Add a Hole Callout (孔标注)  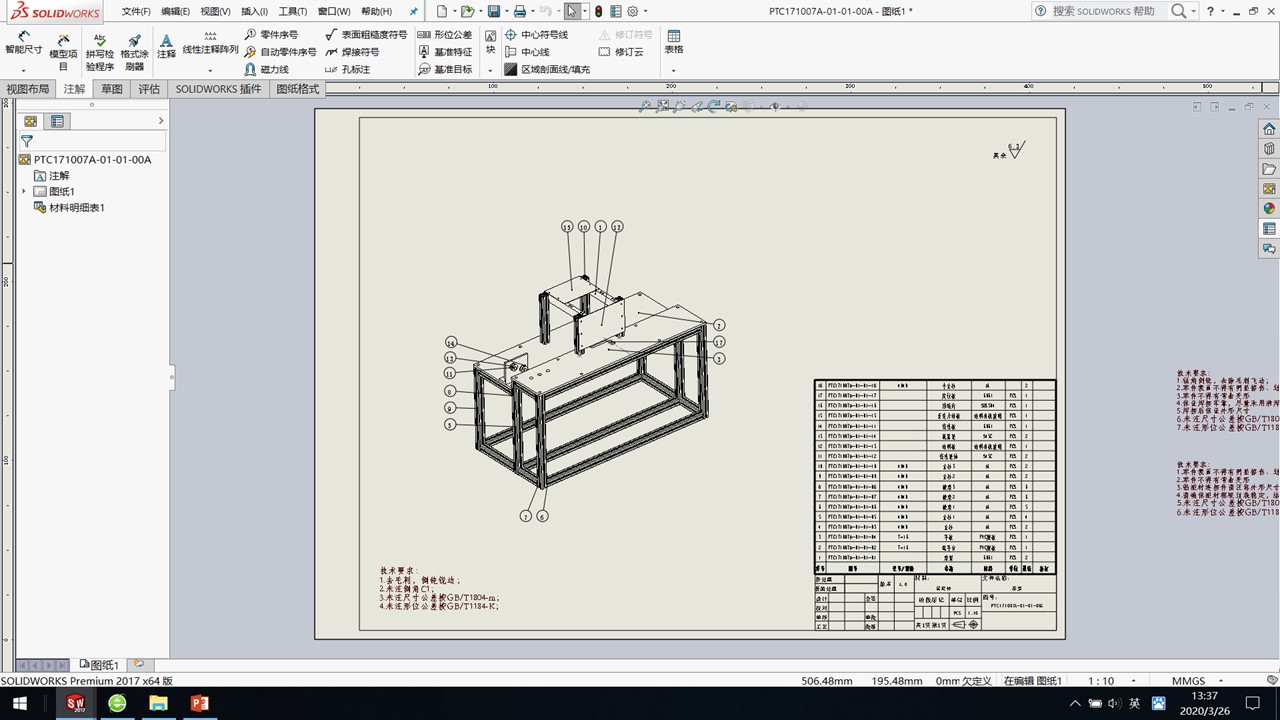[x=347, y=70]
